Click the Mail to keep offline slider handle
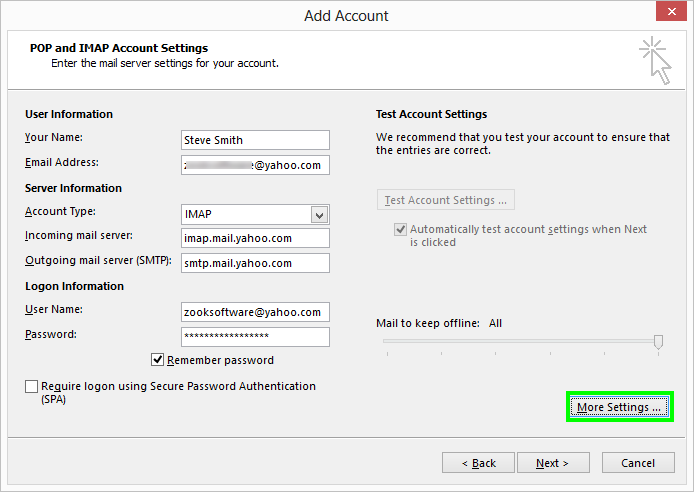The width and height of the screenshot is (694, 492). click(x=658, y=342)
